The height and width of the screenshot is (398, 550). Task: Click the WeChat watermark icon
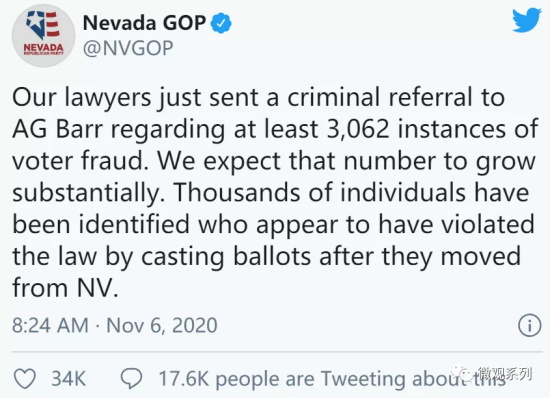(463, 374)
